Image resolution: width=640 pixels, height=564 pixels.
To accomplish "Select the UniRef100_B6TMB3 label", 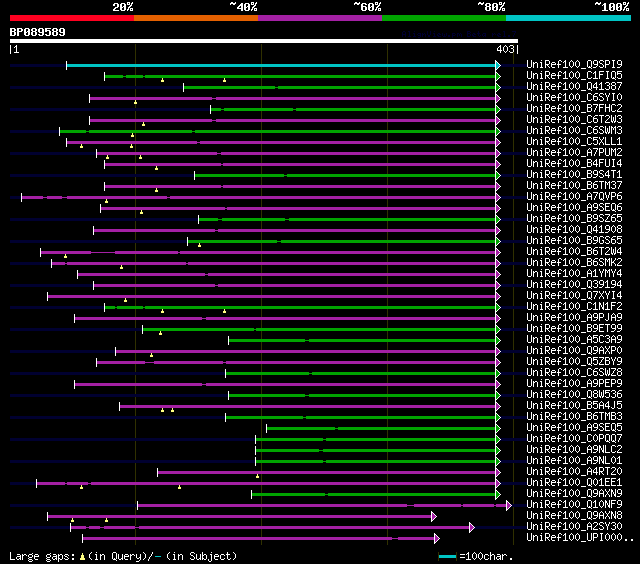I will coord(574,417).
